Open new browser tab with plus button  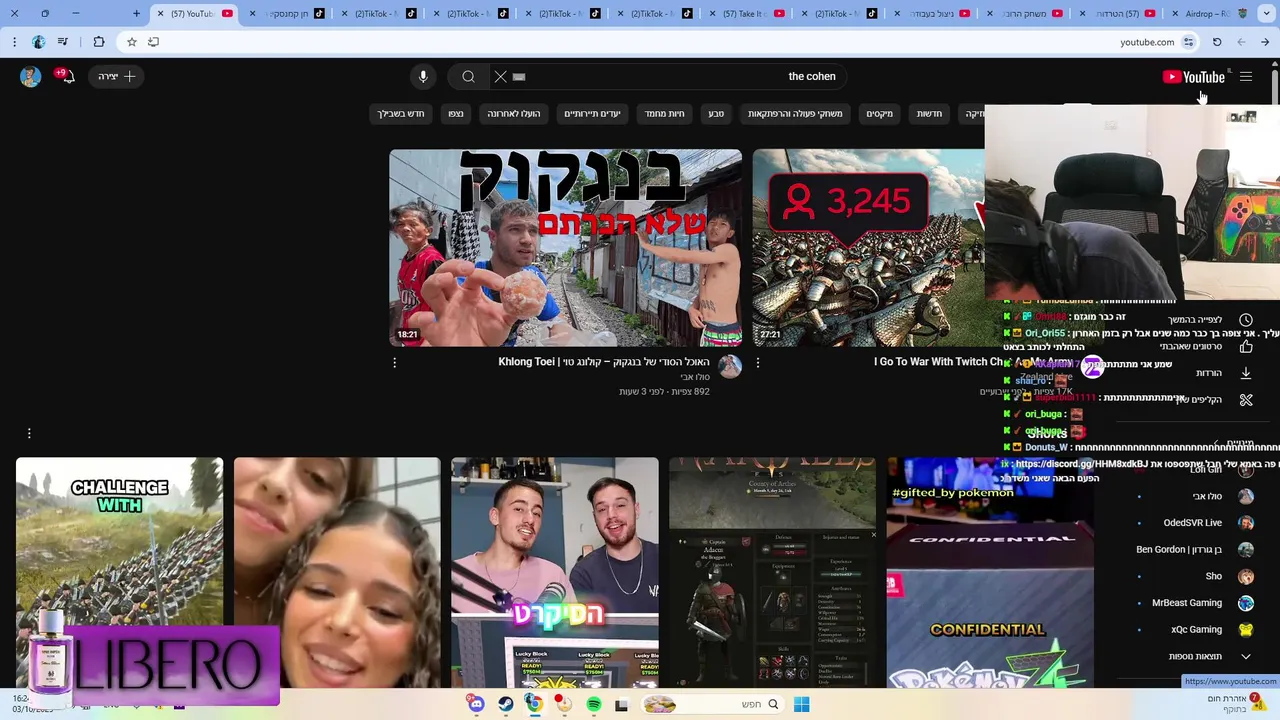pos(136,13)
